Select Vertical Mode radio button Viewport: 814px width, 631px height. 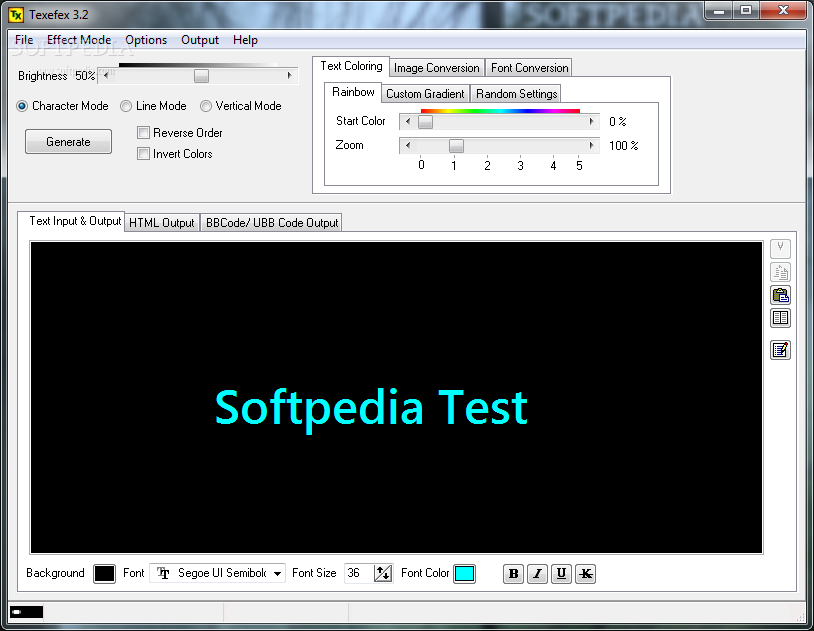click(206, 106)
